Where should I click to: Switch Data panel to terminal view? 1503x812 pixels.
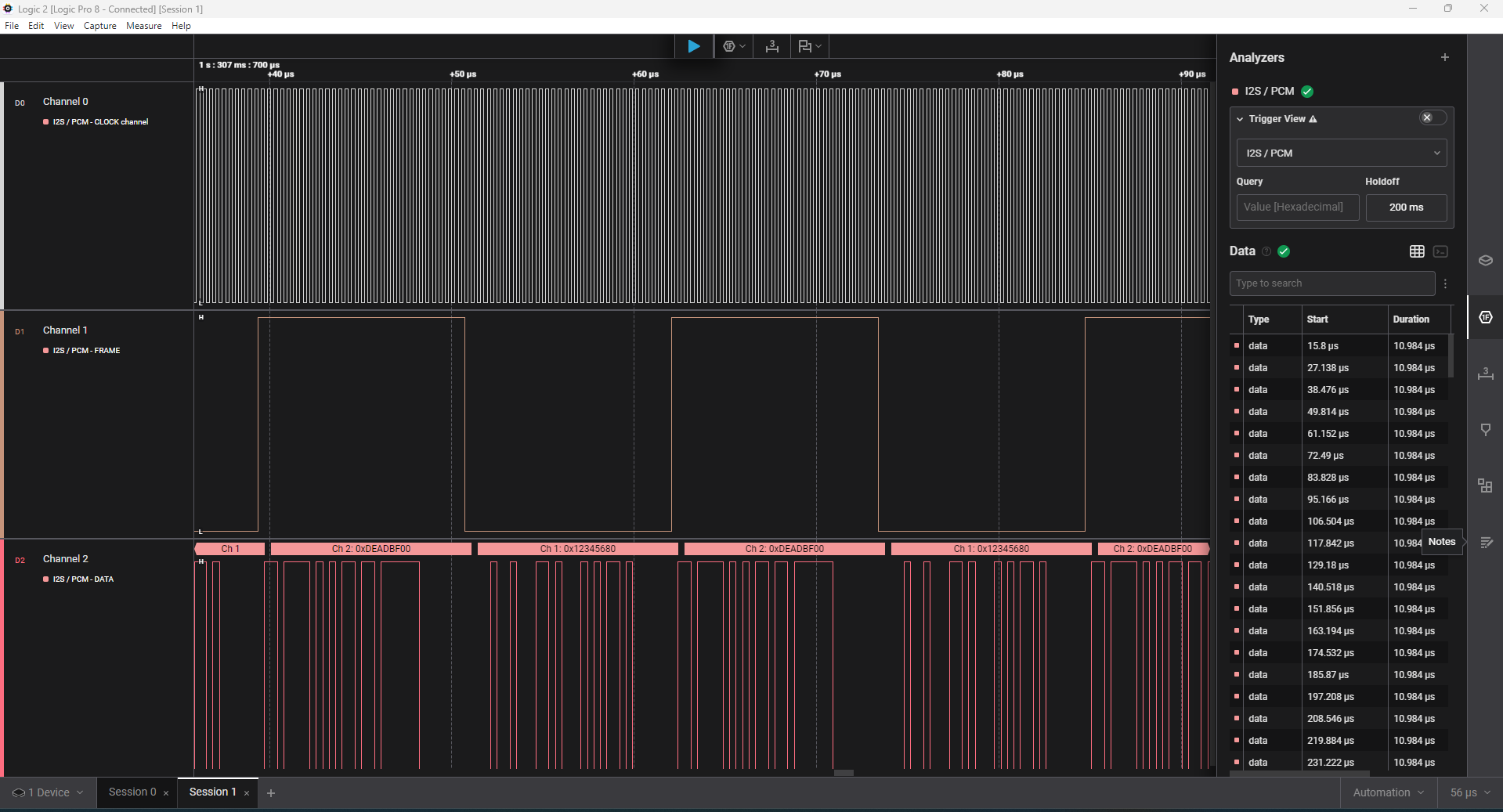[1440, 251]
